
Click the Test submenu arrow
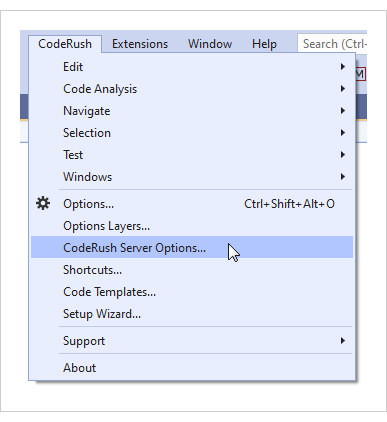[343, 155]
